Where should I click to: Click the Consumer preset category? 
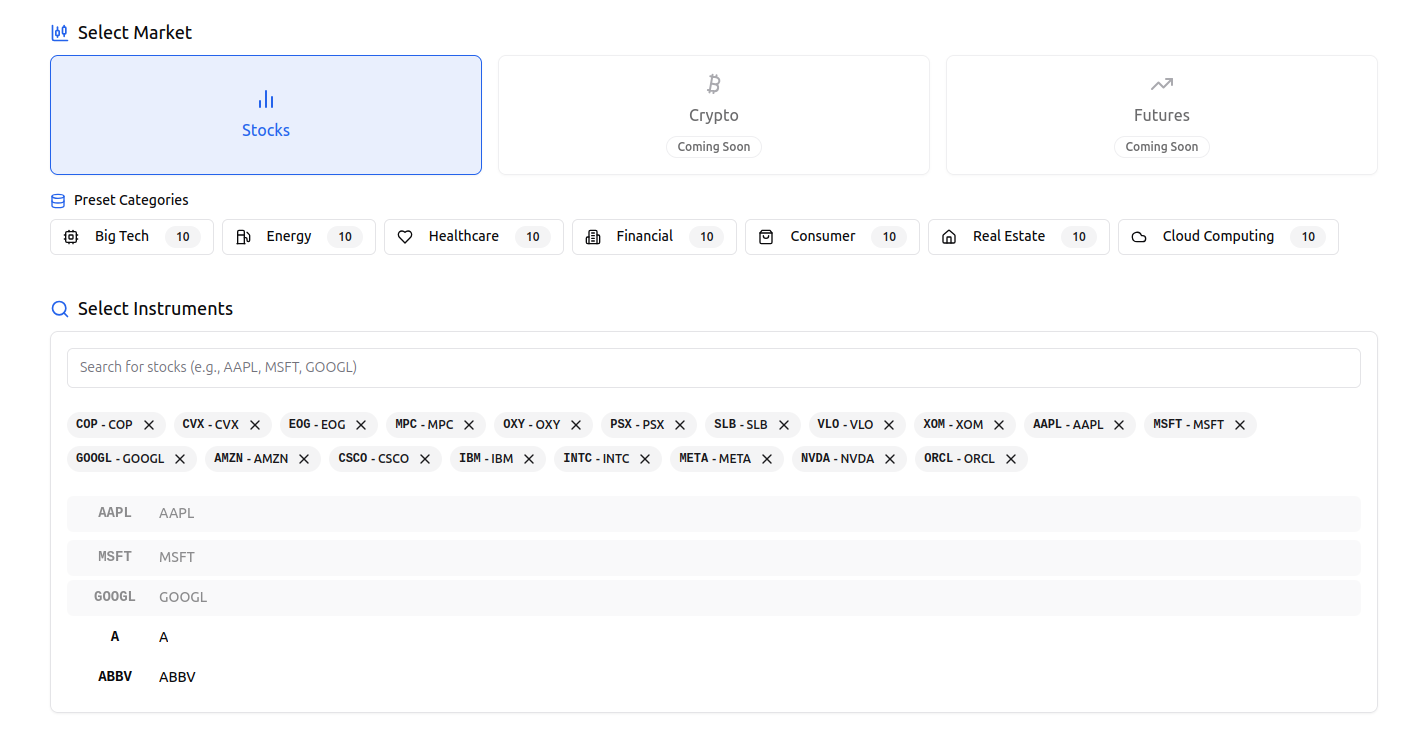(x=832, y=237)
